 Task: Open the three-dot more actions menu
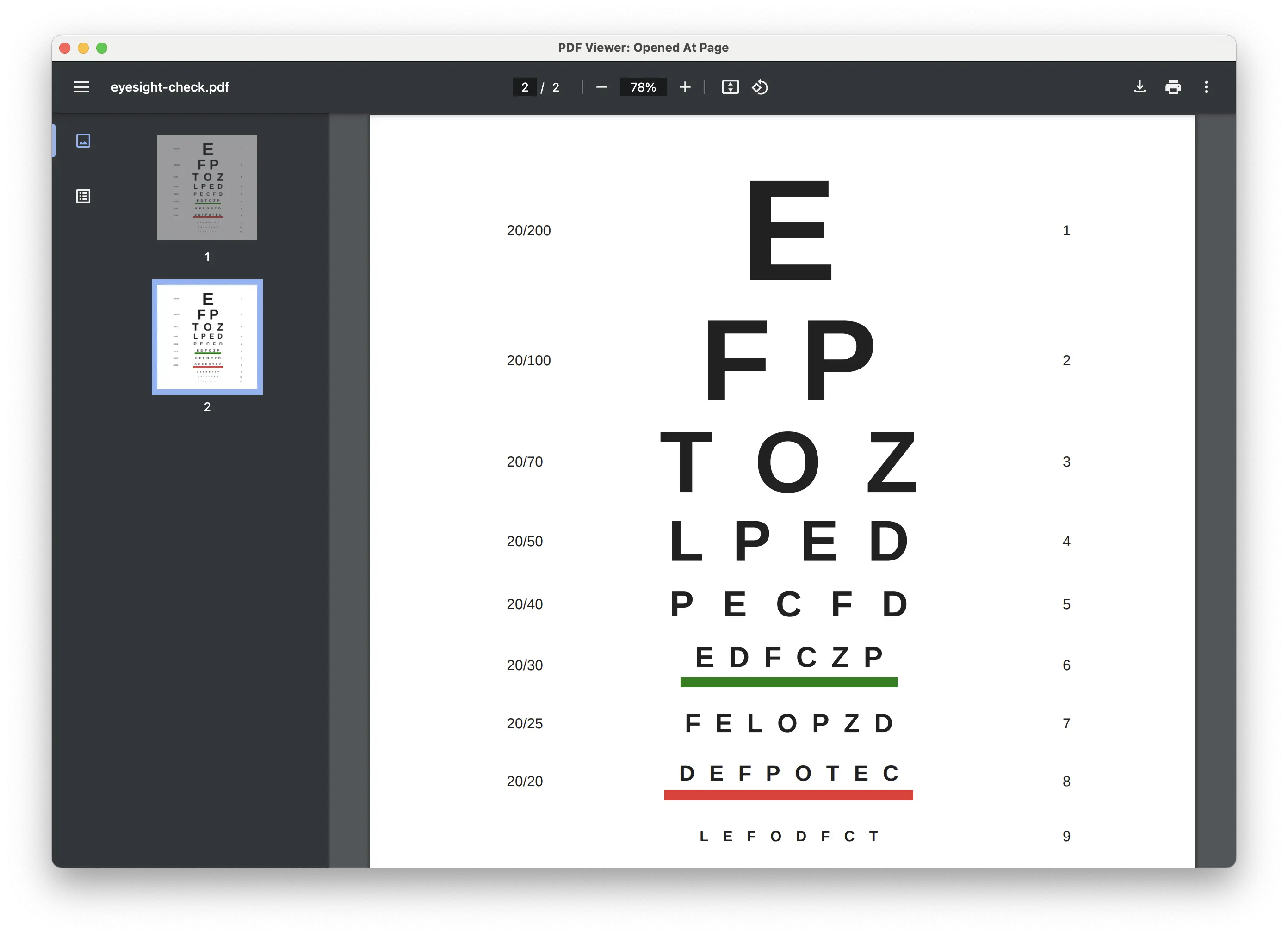(1206, 87)
